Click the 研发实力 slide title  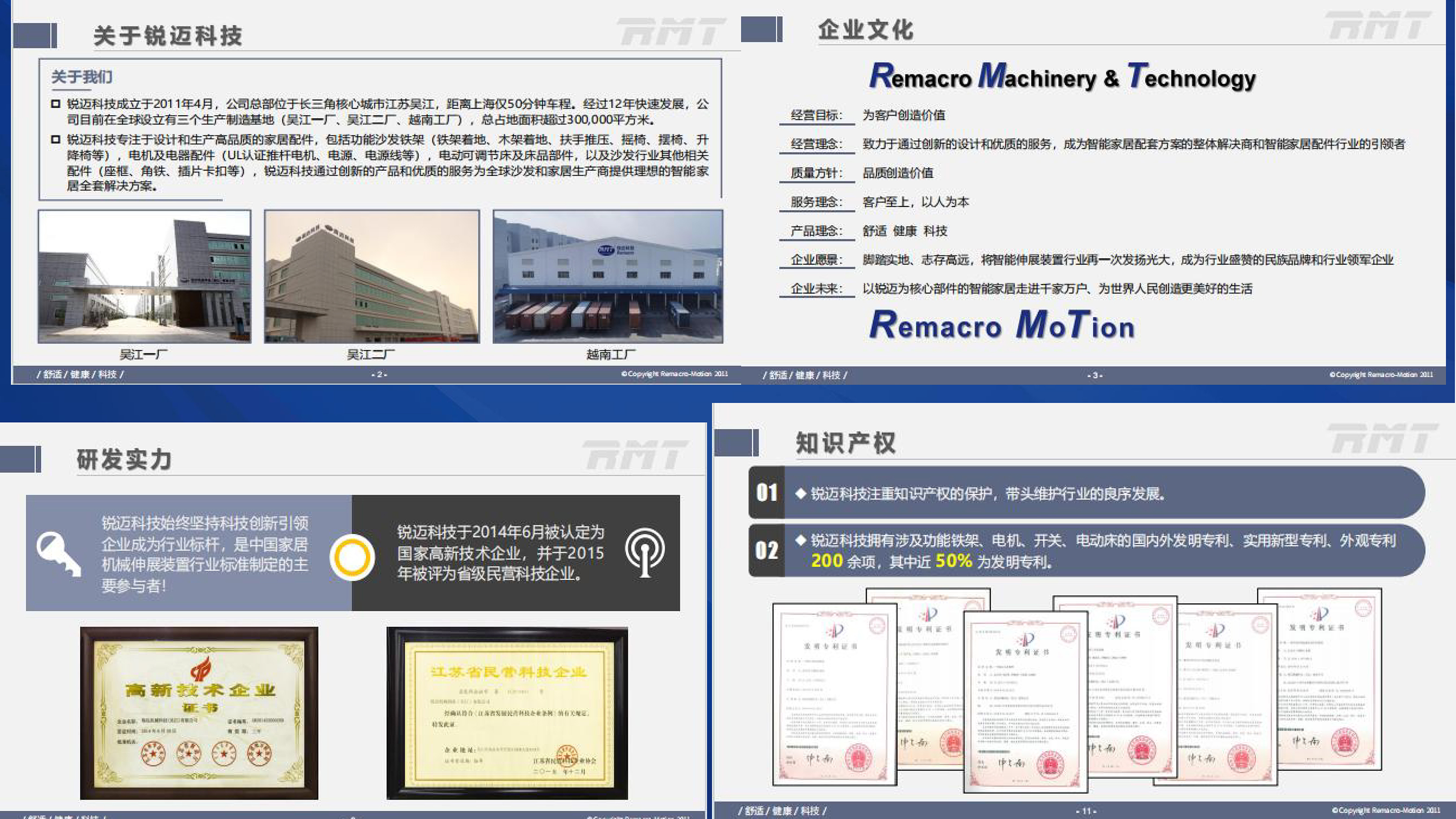(124, 459)
